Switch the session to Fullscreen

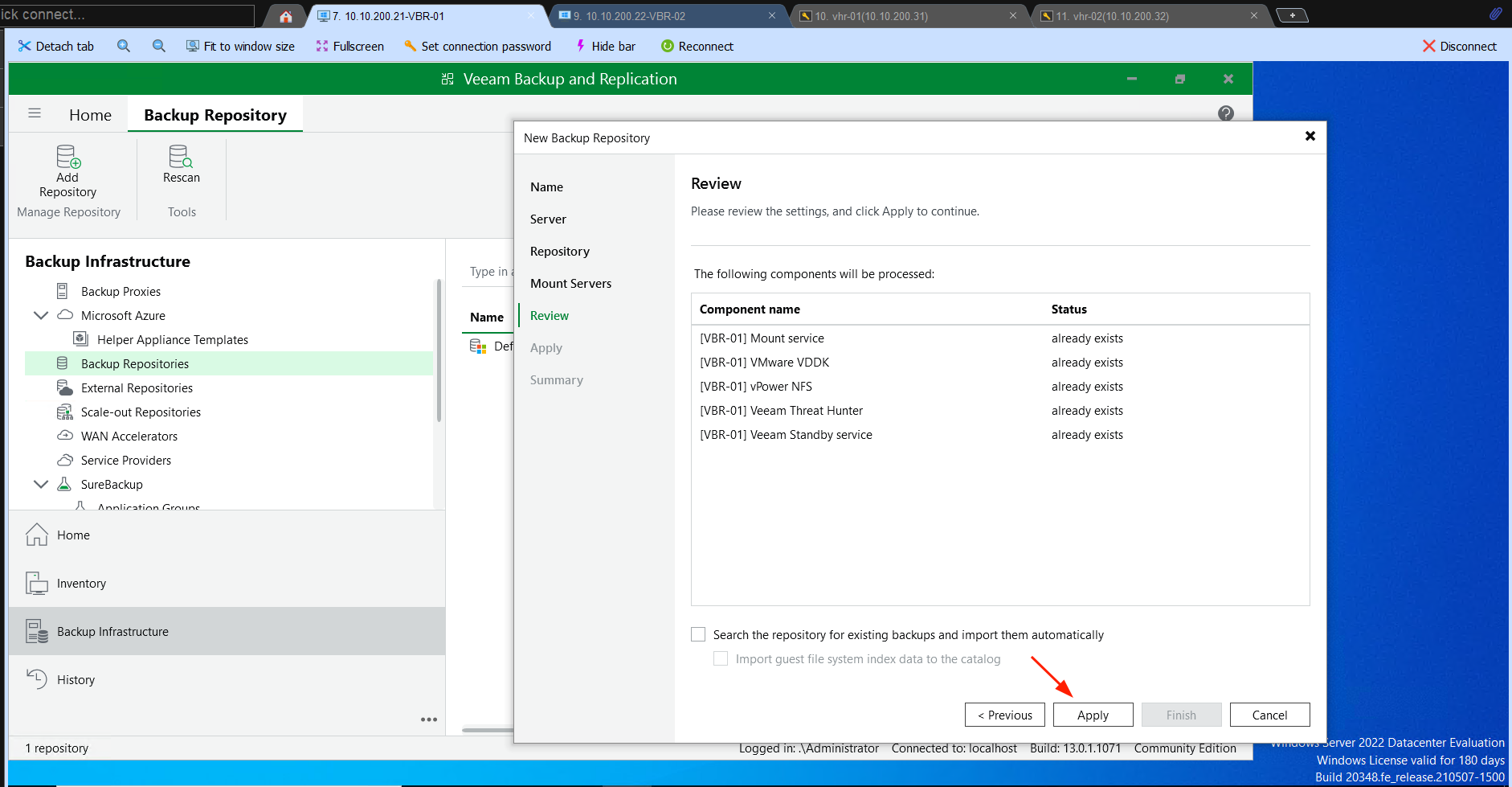350,46
